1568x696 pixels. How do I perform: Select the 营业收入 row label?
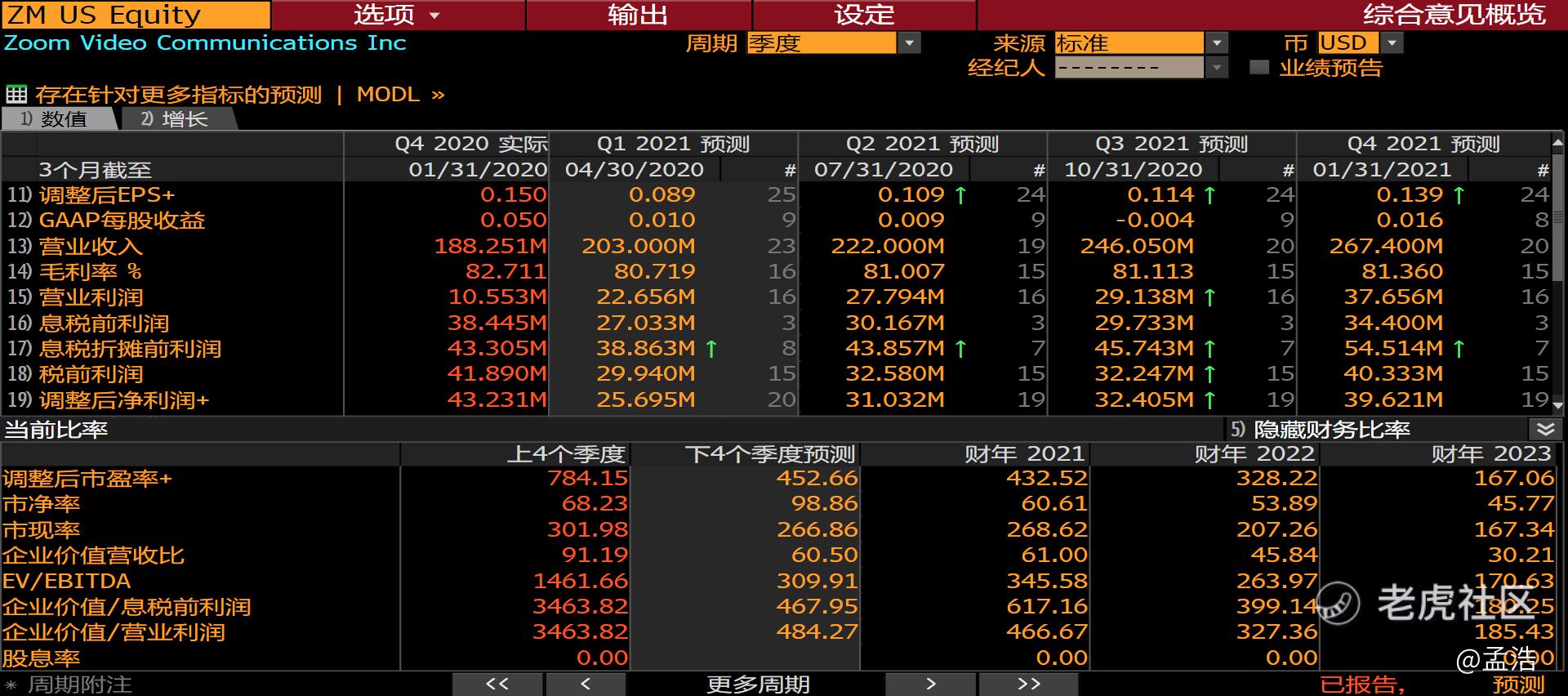pyautogui.click(x=91, y=246)
